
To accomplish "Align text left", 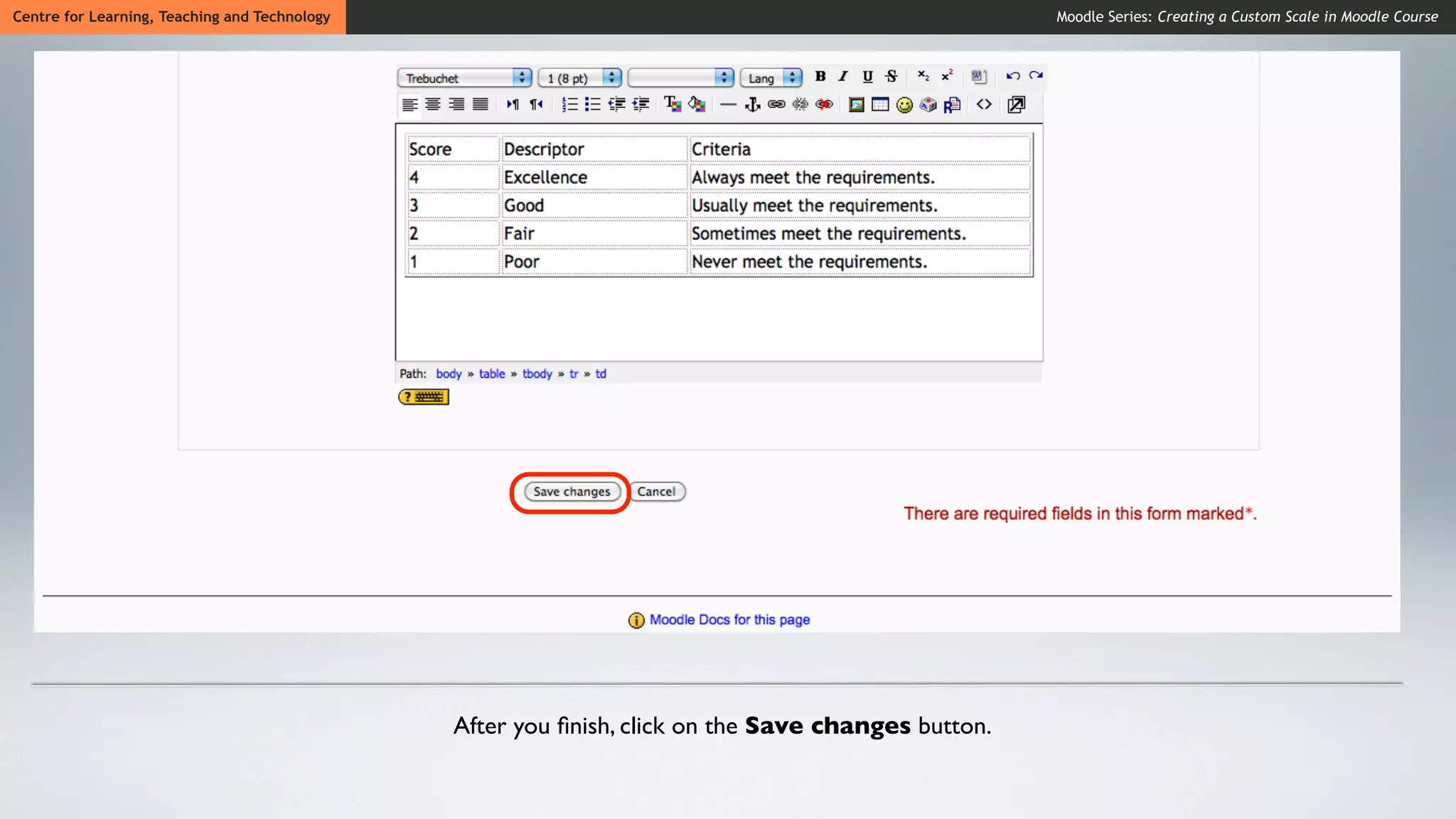I will (409, 105).
